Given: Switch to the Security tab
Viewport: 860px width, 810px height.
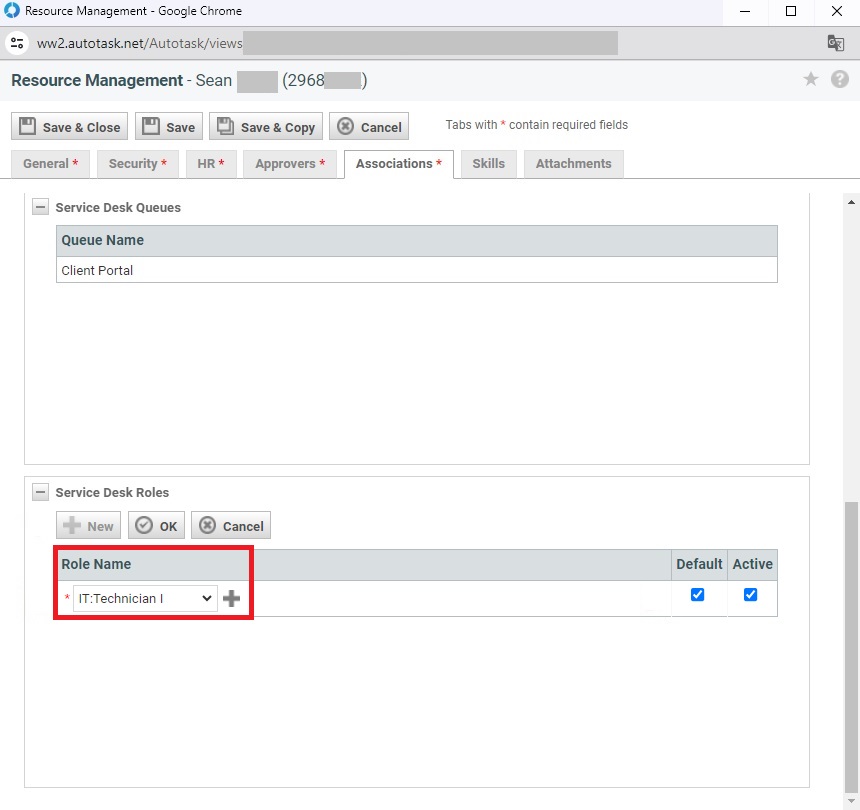Looking at the screenshot, I should coord(138,164).
